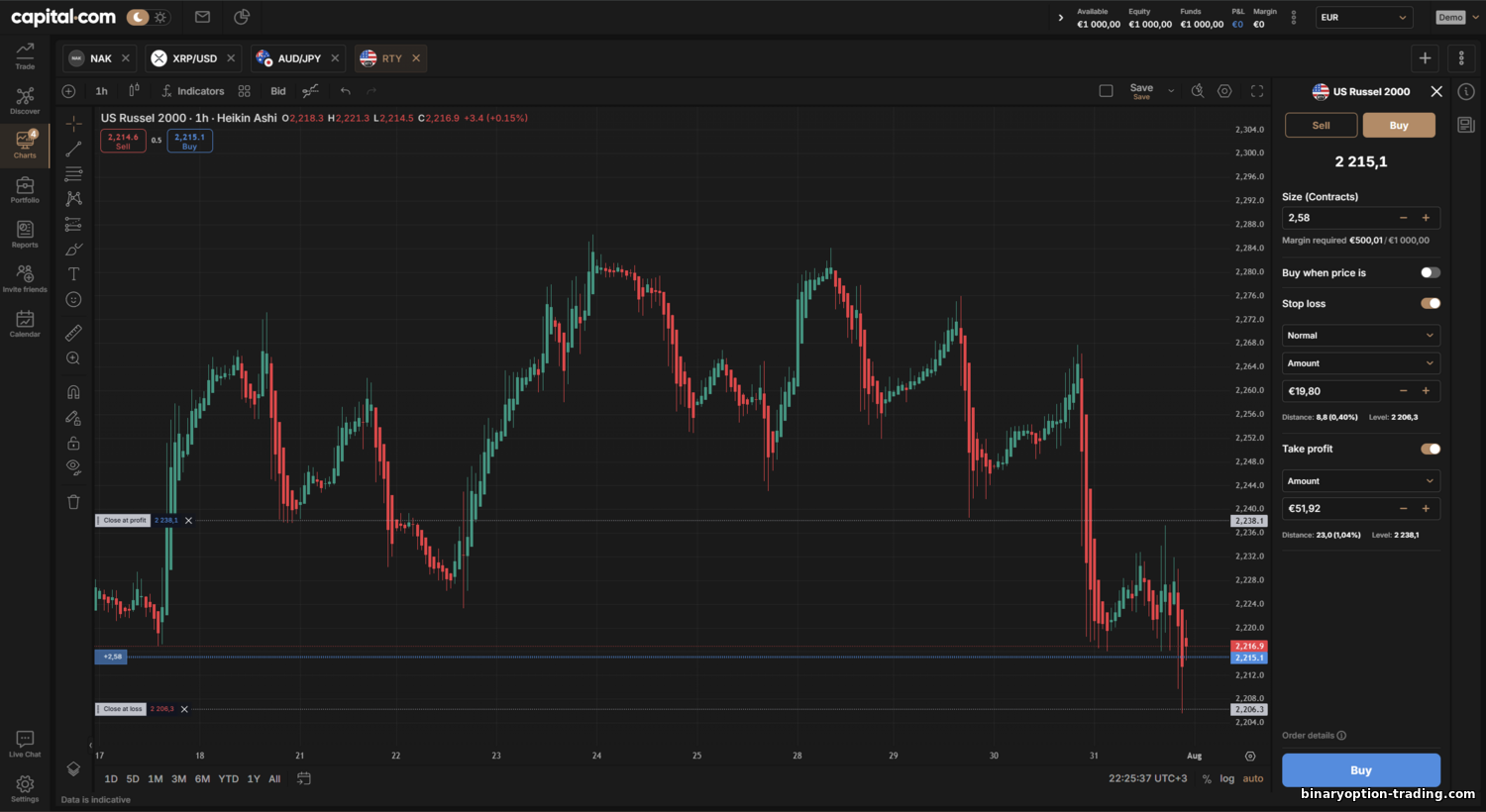Select the ruler measure tool
This screenshot has width=1486, height=812.
[73, 333]
